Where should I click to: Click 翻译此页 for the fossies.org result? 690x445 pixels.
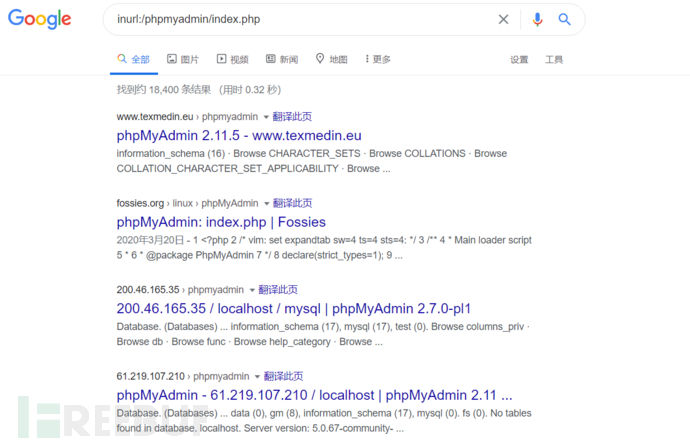tap(292, 203)
